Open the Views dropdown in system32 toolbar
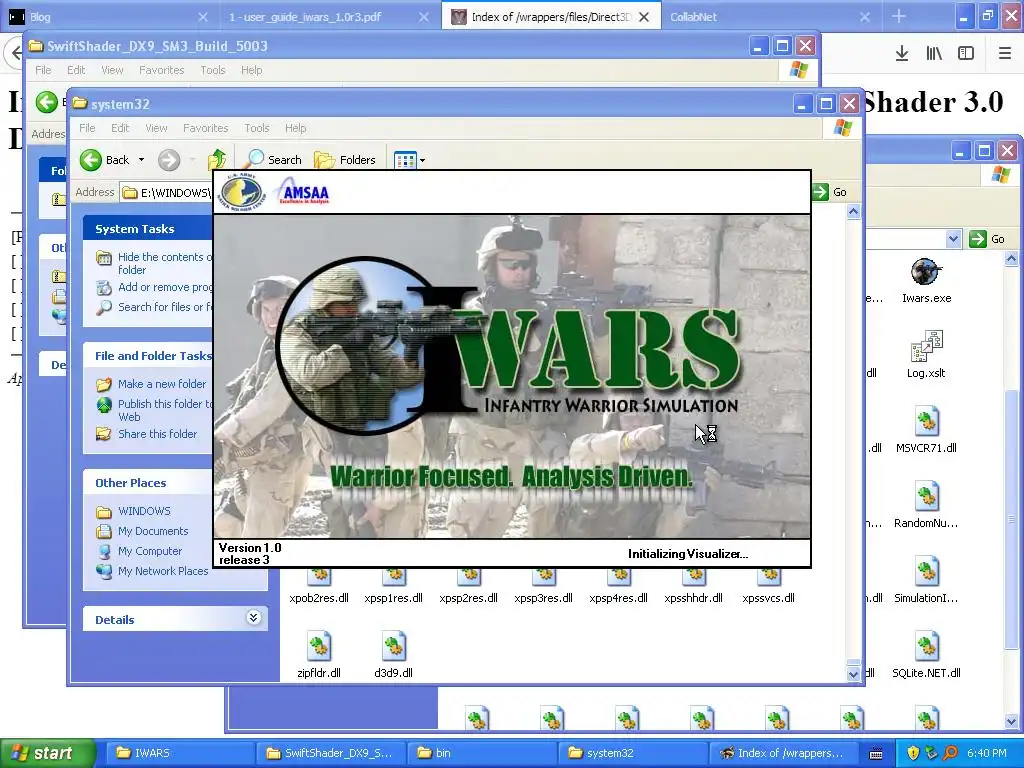Screen dimensions: 1024x768 pos(410,160)
